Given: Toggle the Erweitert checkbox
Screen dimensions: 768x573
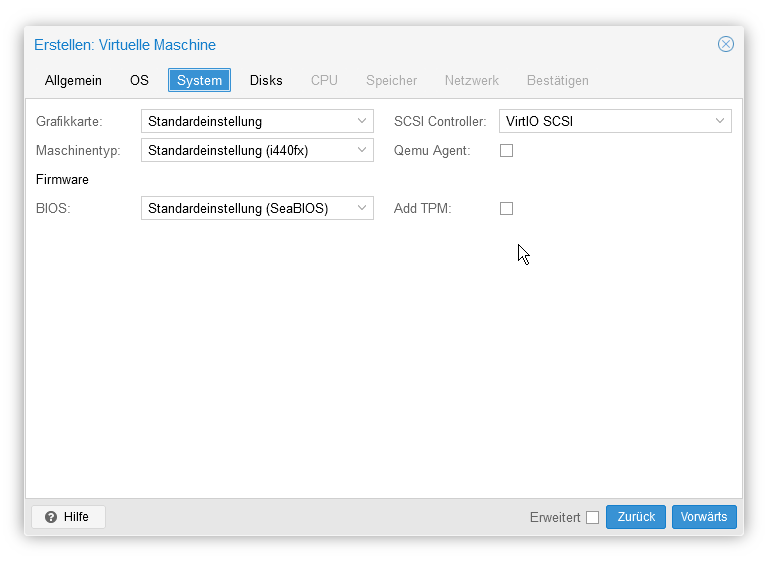Looking at the screenshot, I should click(592, 518).
